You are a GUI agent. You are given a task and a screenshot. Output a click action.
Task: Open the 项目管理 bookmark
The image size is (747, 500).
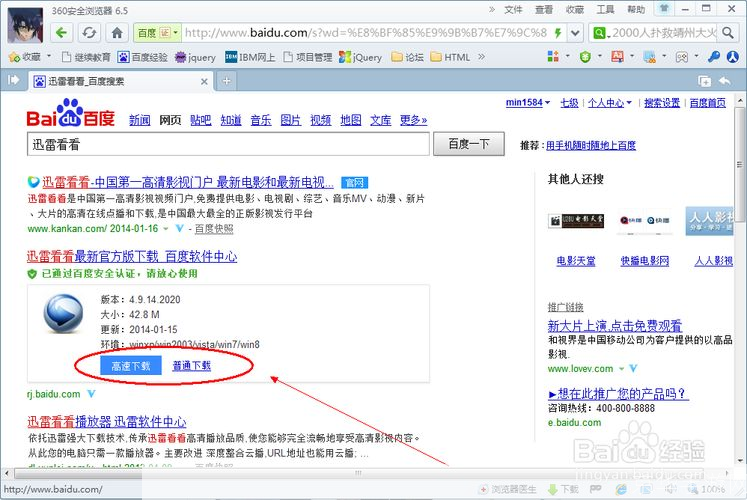pos(308,57)
